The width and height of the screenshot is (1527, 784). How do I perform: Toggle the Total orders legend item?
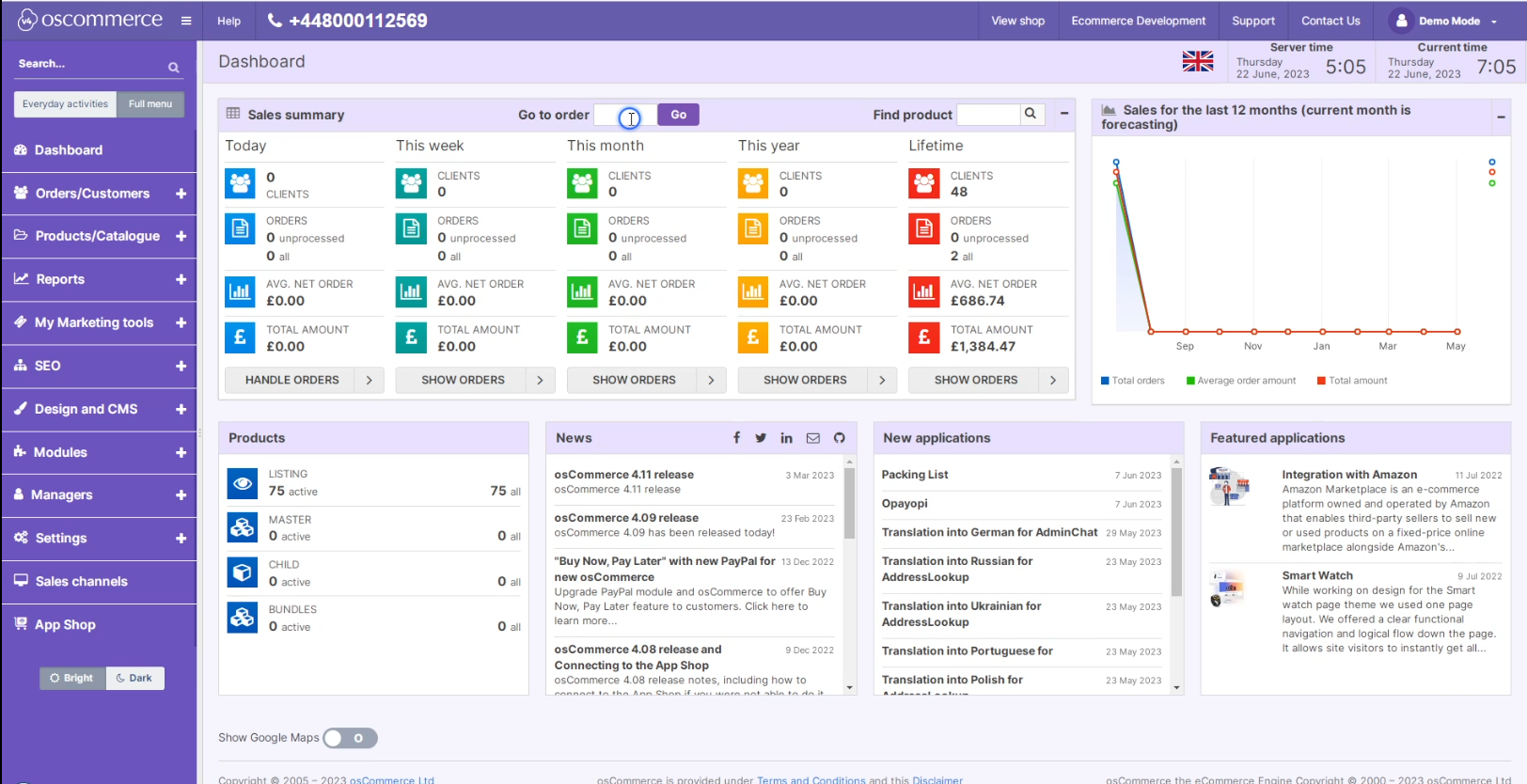(1133, 381)
